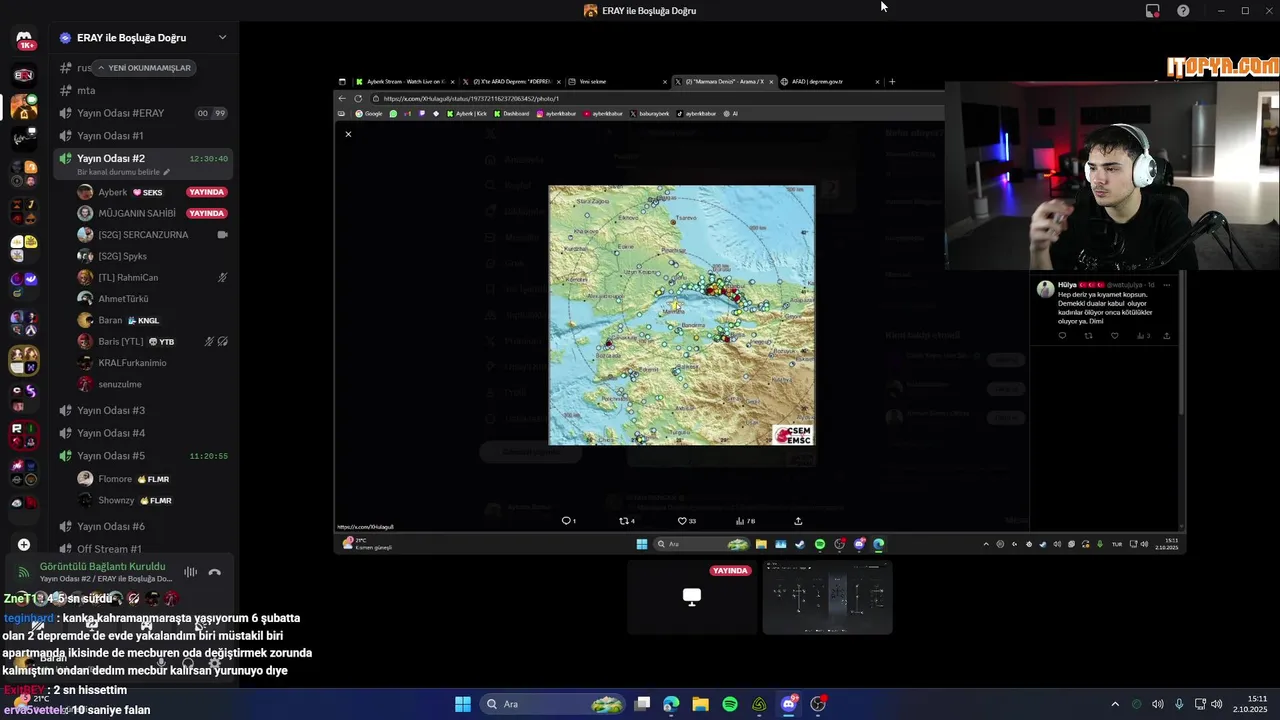Select Baran KNGL in the voice list

click(x=153, y=320)
